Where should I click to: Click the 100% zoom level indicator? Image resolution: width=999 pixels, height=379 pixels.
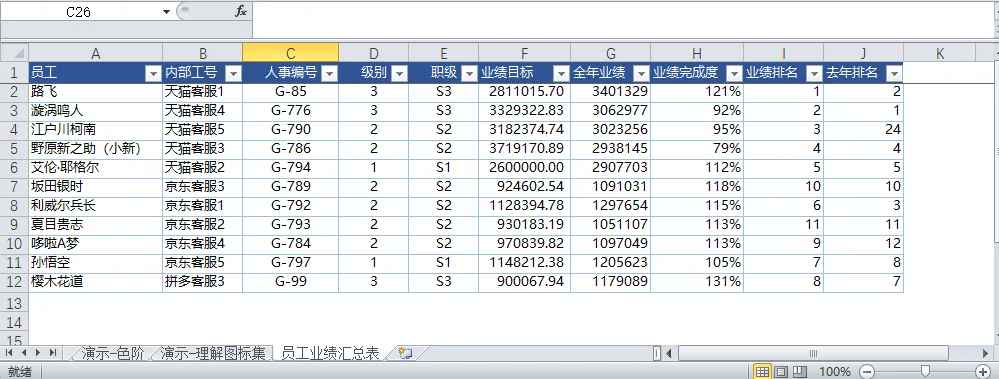coord(835,371)
